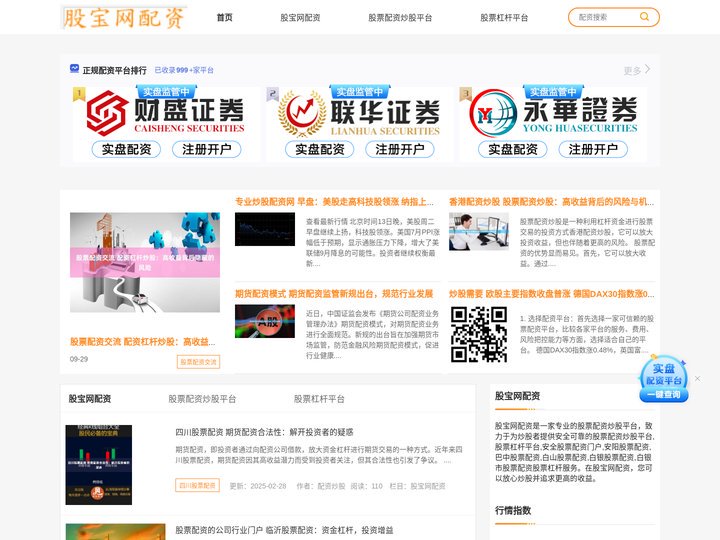Open article 炒股需要 欧股主要指数 headline
The width and height of the screenshot is (720, 540).
click(551, 293)
